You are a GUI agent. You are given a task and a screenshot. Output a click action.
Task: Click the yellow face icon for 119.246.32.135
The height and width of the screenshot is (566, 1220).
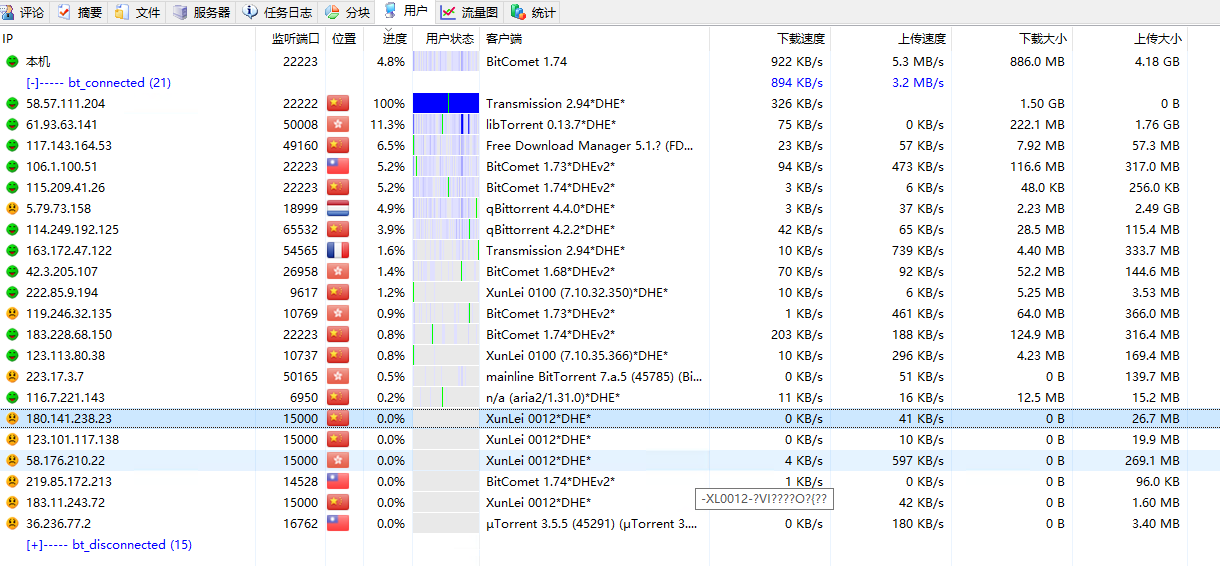tap(12, 314)
